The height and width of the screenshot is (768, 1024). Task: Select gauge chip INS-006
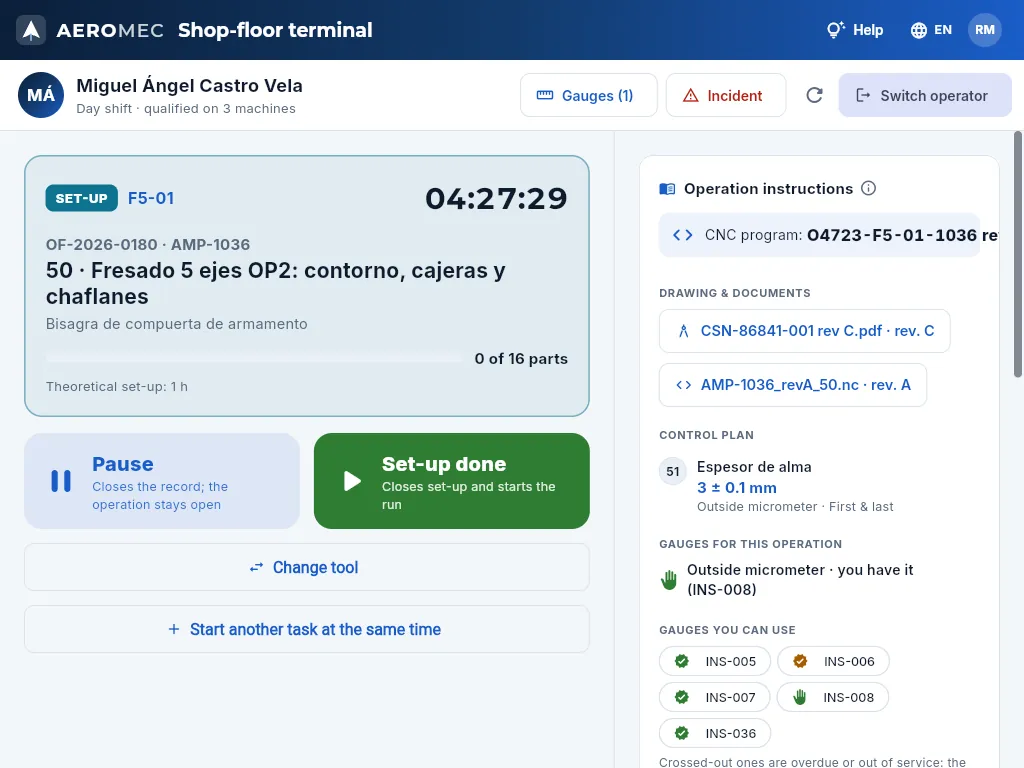[833, 661]
